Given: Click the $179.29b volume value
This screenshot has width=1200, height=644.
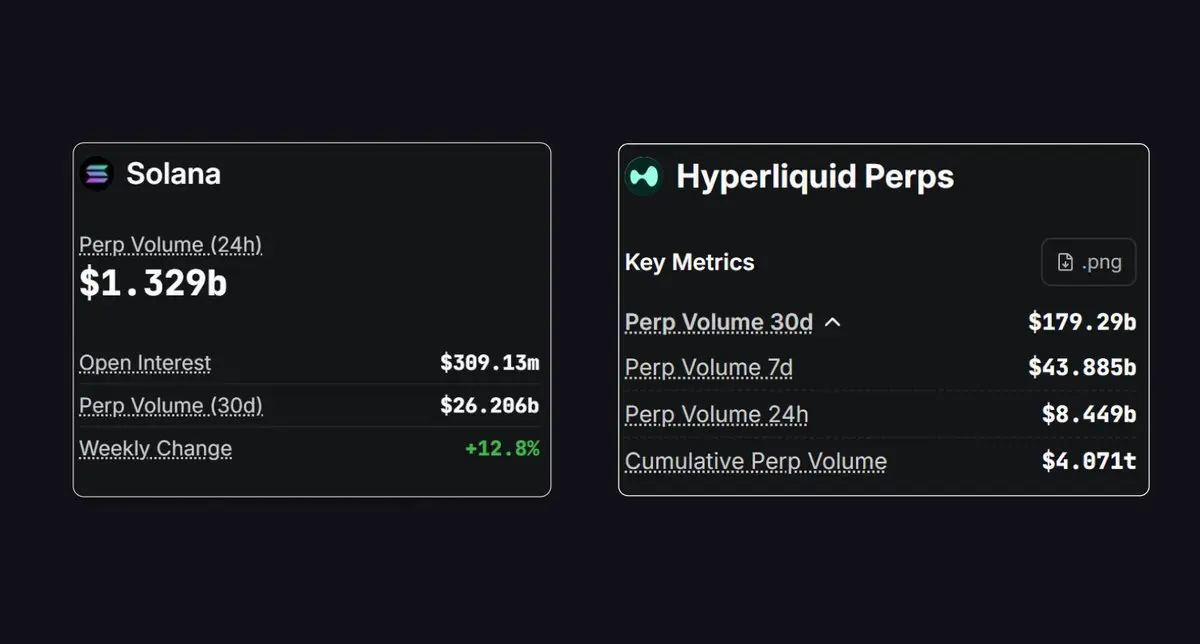Looking at the screenshot, I should [1082, 322].
